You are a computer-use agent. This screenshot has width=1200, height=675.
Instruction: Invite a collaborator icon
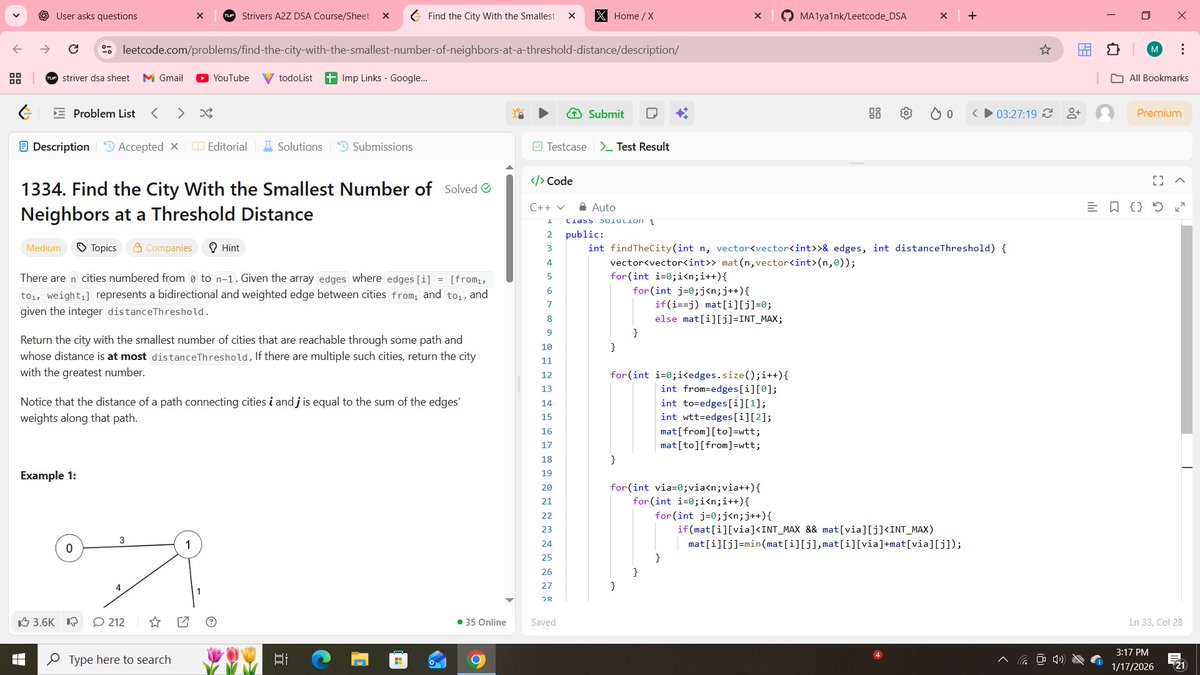[1075, 113]
